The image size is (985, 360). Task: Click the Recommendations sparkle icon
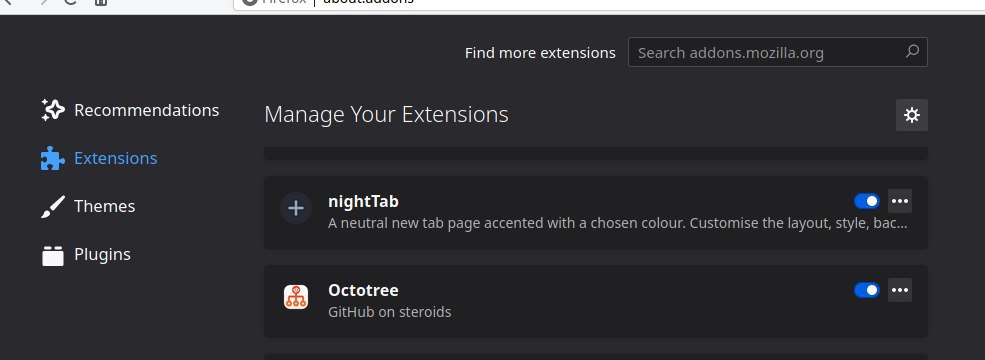(53, 110)
